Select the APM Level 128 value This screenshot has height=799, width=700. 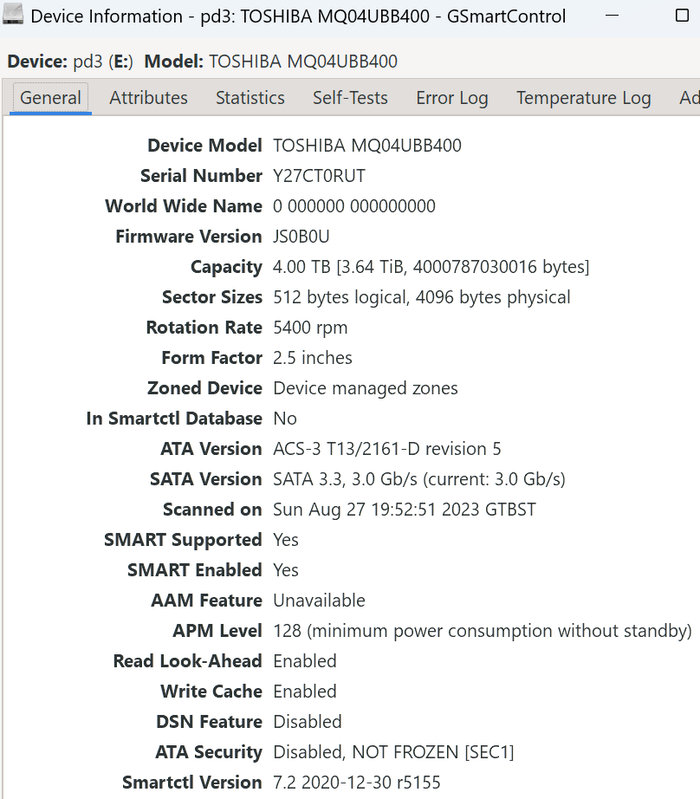click(482, 631)
